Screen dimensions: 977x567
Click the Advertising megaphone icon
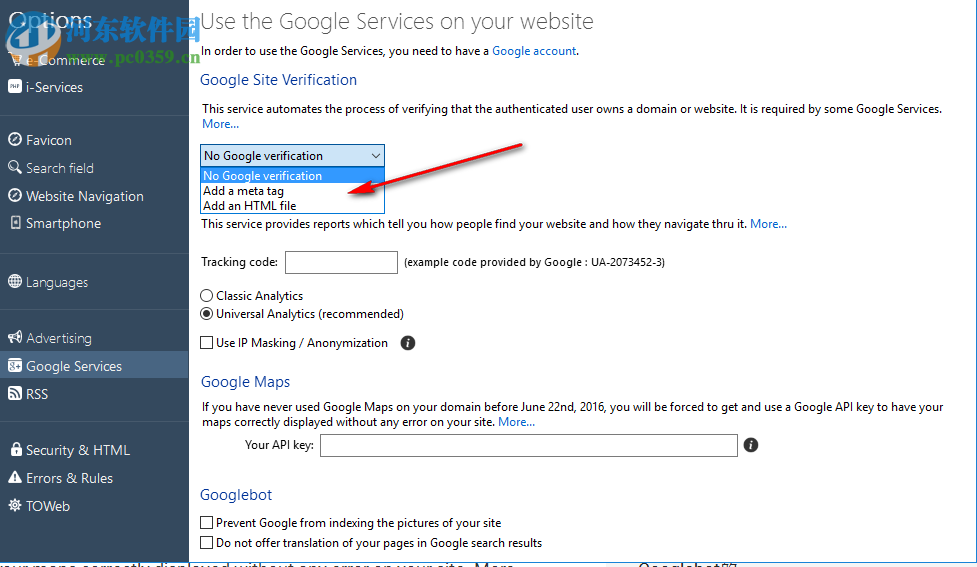click(x=14, y=337)
